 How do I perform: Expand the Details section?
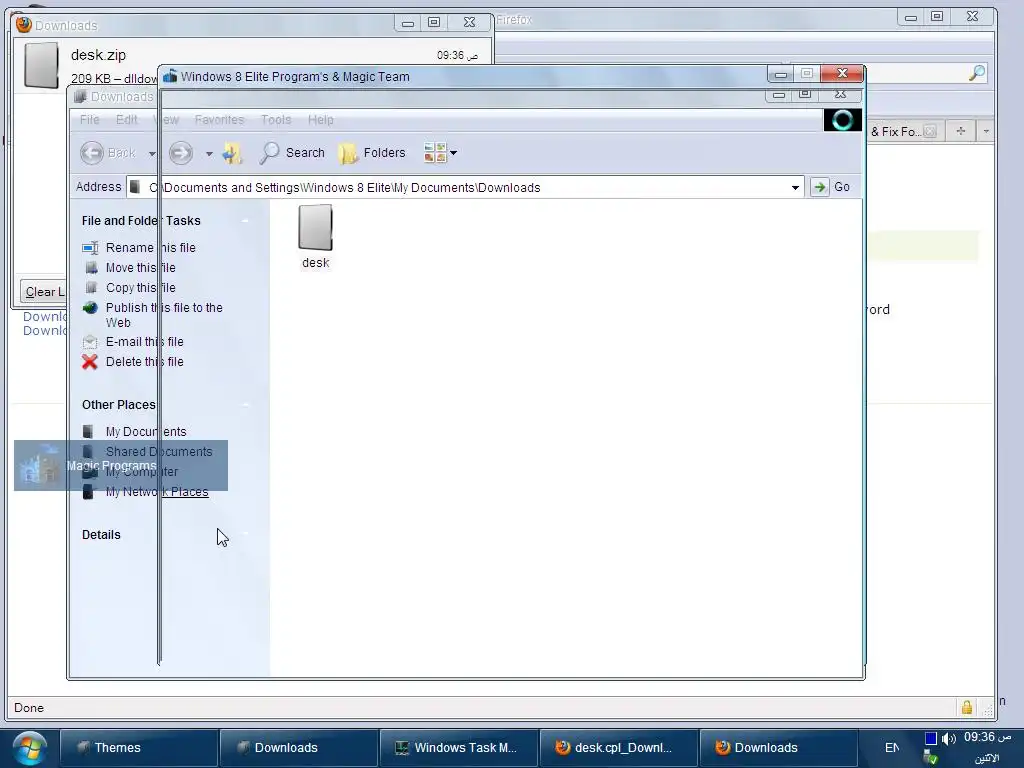click(246, 535)
